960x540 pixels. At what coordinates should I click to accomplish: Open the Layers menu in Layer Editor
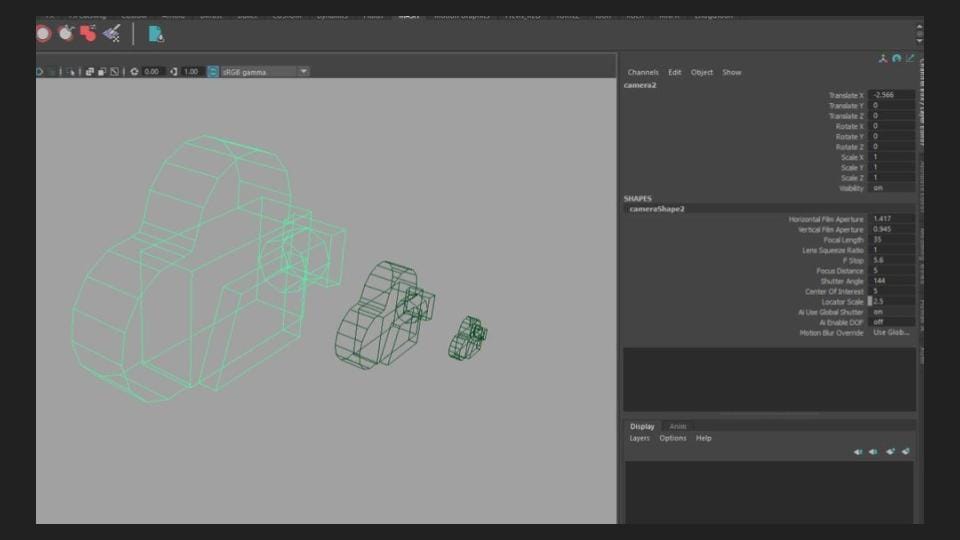tap(640, 438)
